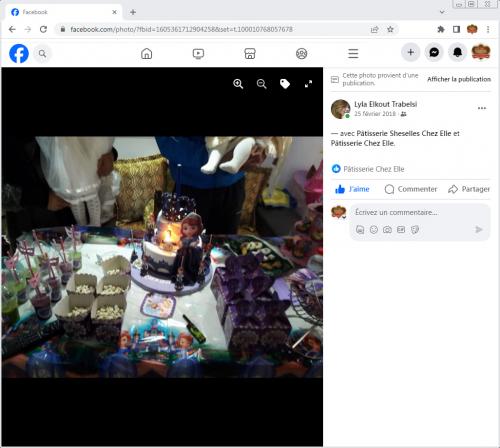
Task: Open the Groups icon
Action: (x=302, y=53)
